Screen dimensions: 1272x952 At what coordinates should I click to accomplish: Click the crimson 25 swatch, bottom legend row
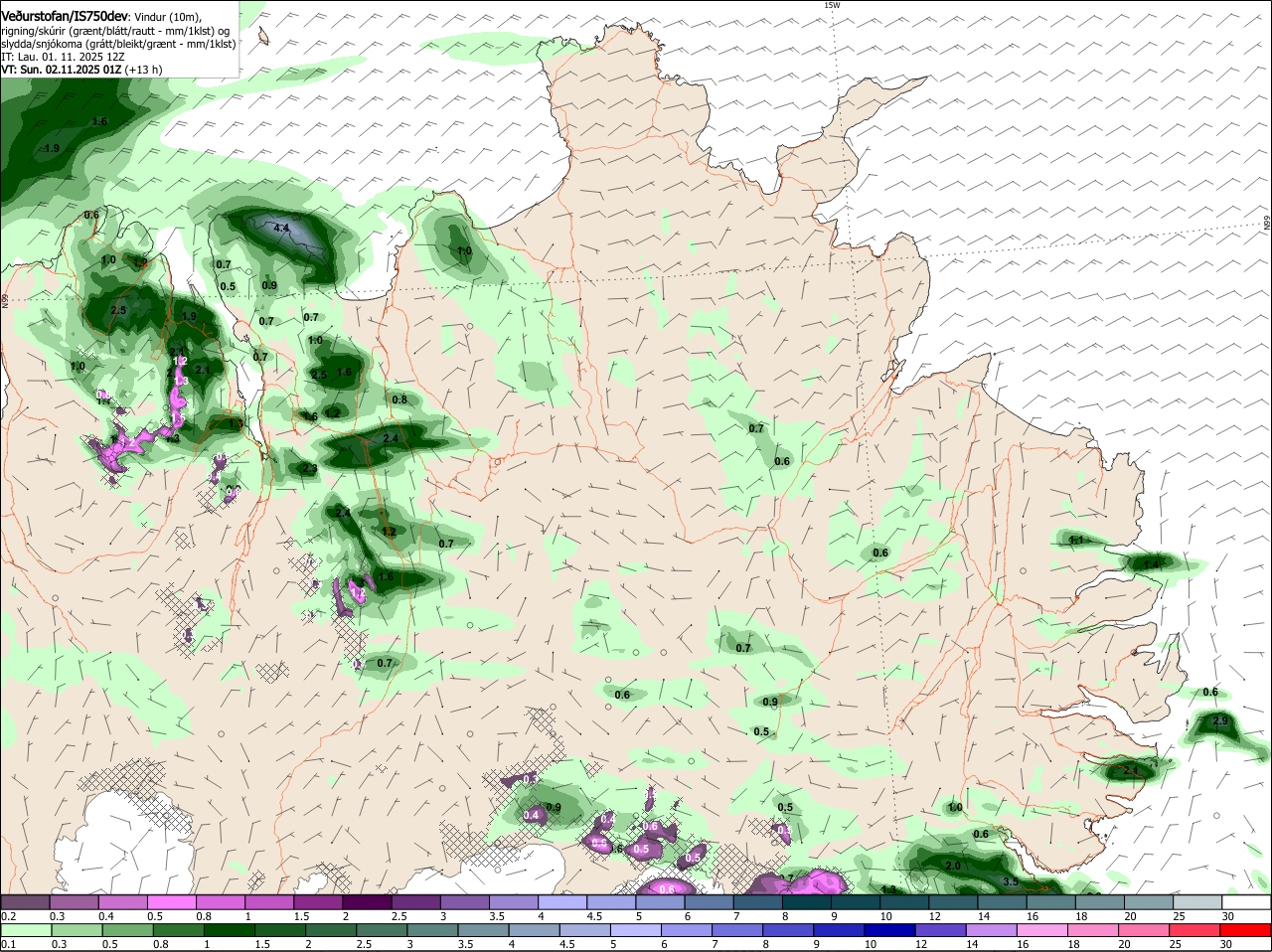click(1194, 930)
